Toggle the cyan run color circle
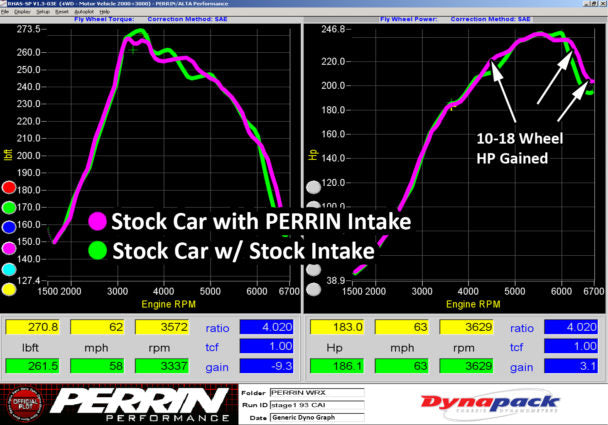Screen dimensions: 608x425 pos(9,268)
